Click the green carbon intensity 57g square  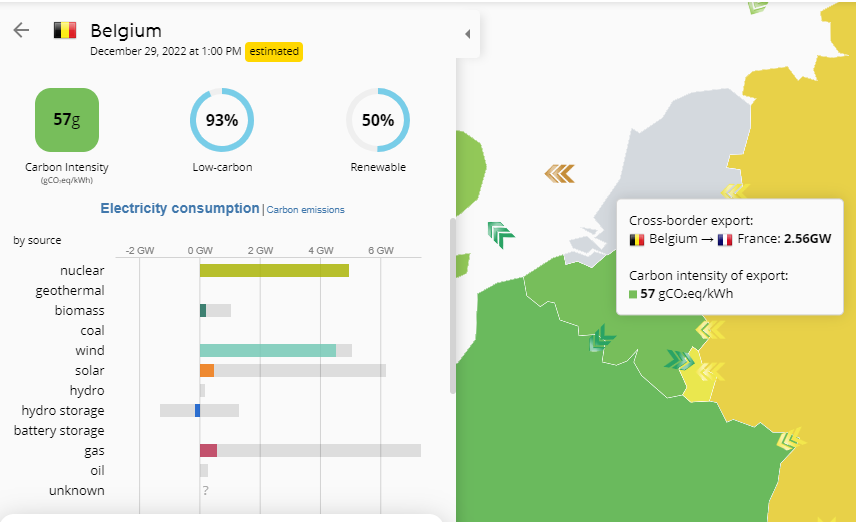[x=67, y=120]
